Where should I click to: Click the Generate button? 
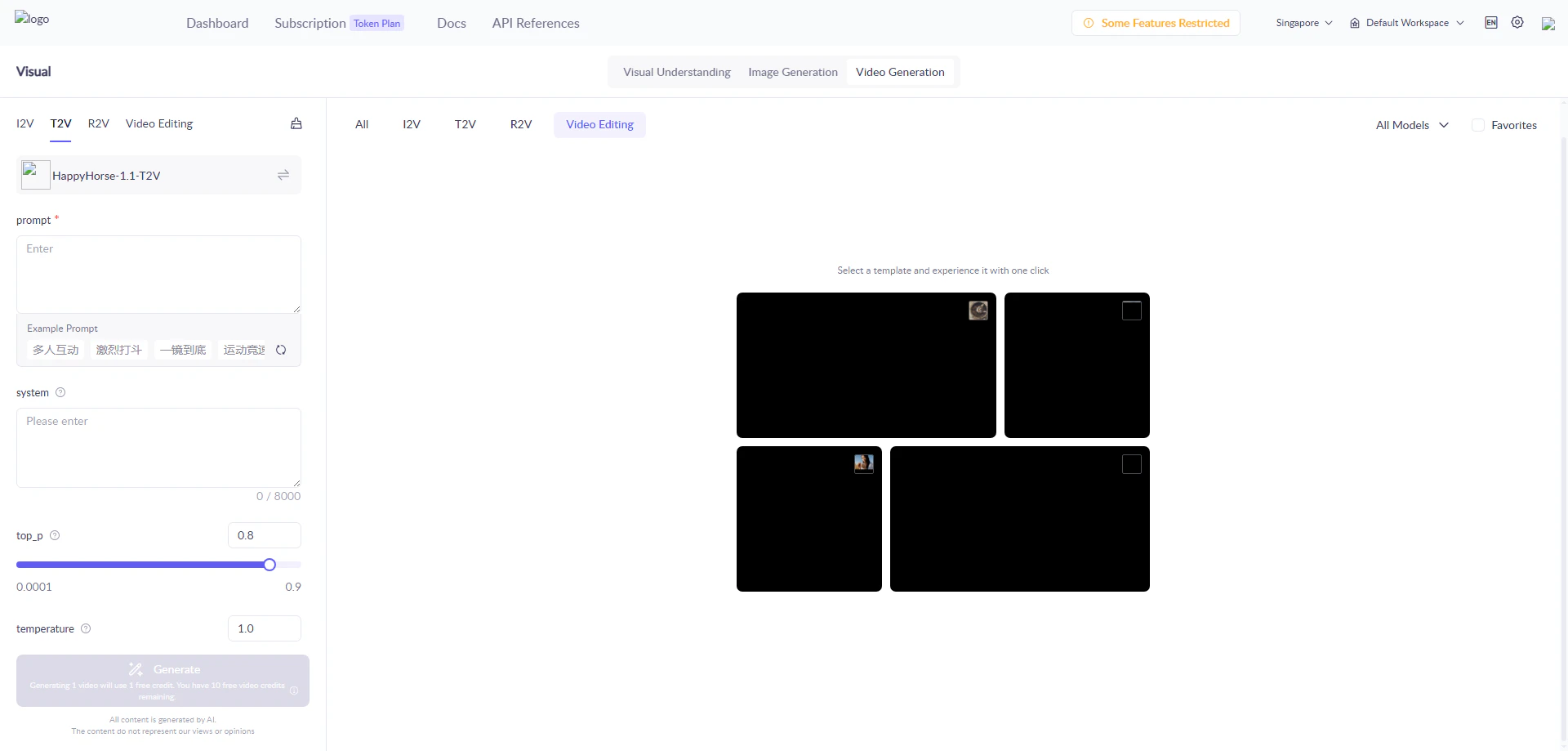(163, 681)
